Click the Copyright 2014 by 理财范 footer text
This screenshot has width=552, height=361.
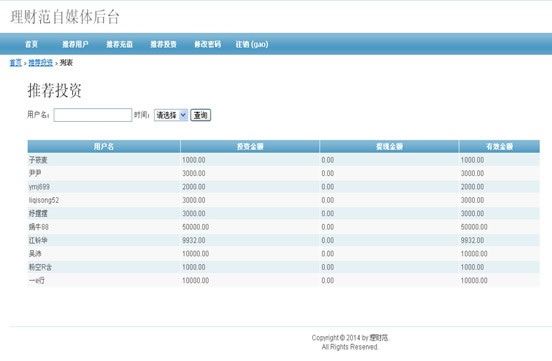(x=350, y=338)
